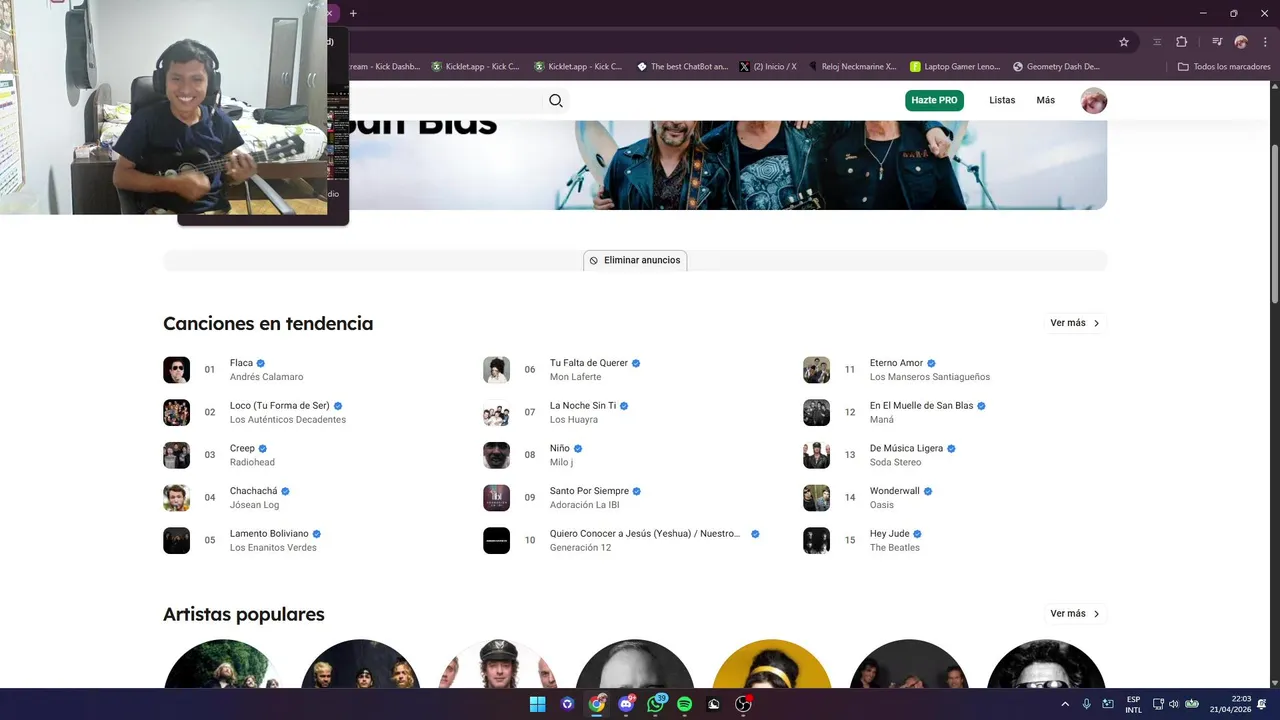Open the song Santo Por Siempre
The width and height of the screenshot is (1280, 720).
point(589,491)
